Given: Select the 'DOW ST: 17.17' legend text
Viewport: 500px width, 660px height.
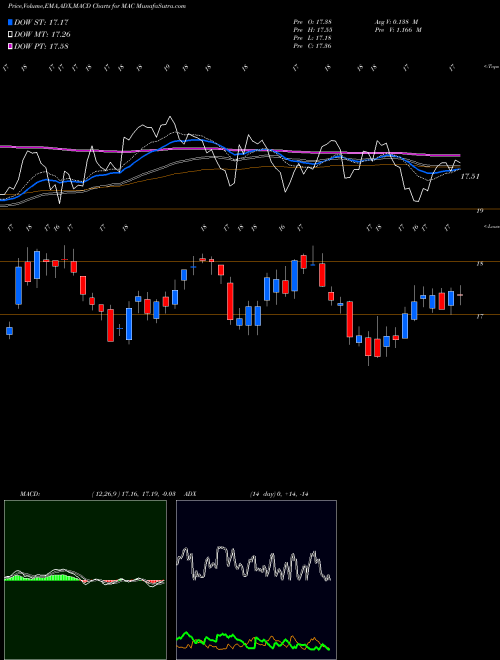Looking at the screenshot, I should point(41,22).
